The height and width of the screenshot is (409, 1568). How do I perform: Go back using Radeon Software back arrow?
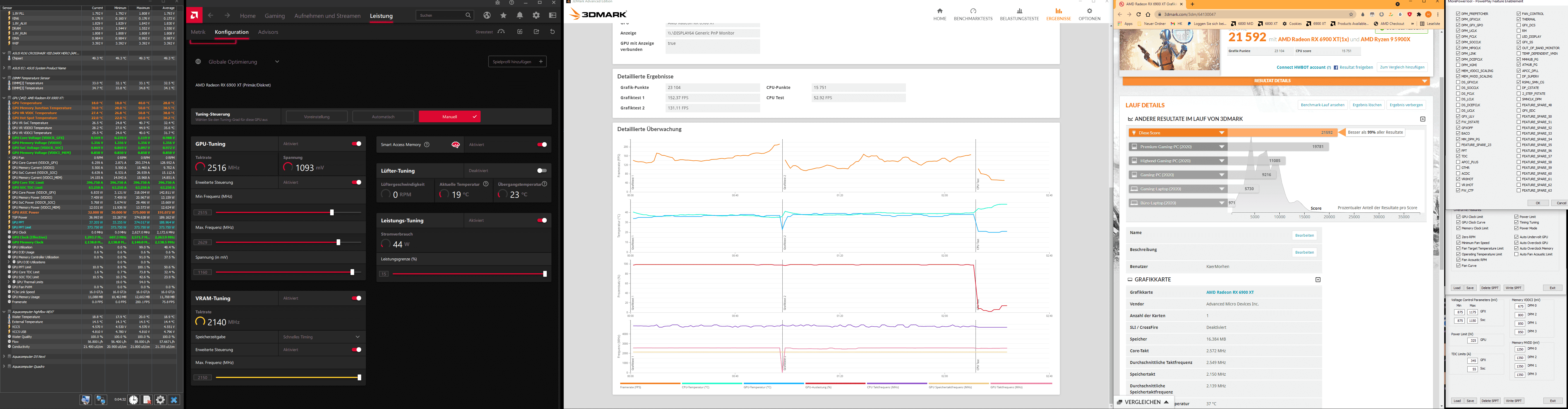[x=211, y=15]
